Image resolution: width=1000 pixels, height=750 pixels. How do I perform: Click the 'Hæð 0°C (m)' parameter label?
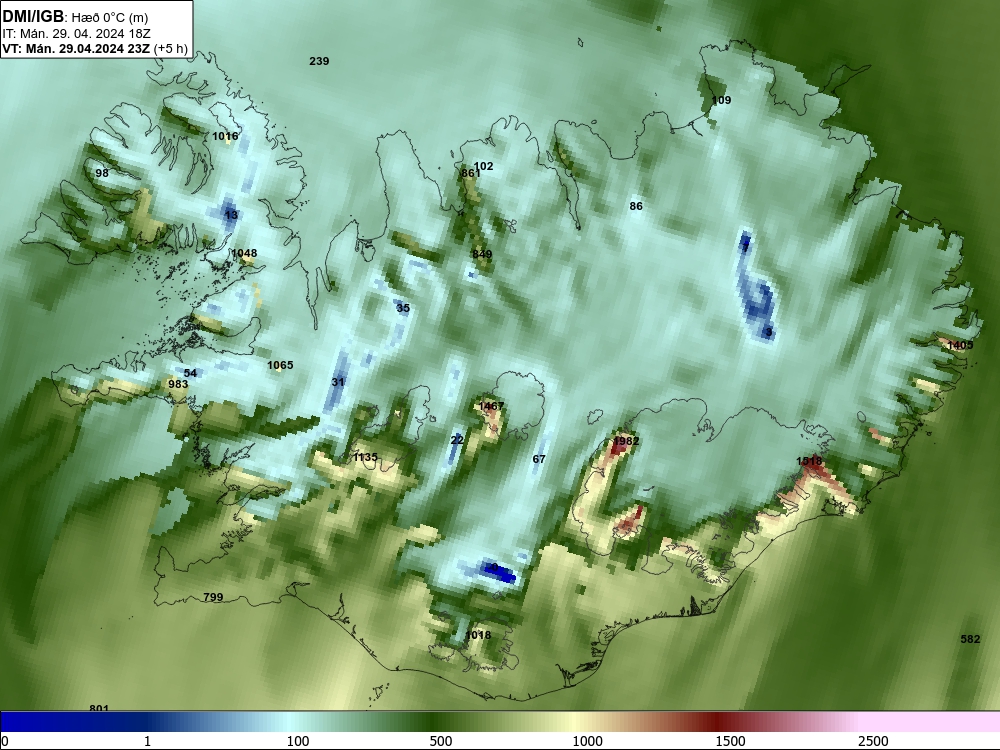point(110,18)
